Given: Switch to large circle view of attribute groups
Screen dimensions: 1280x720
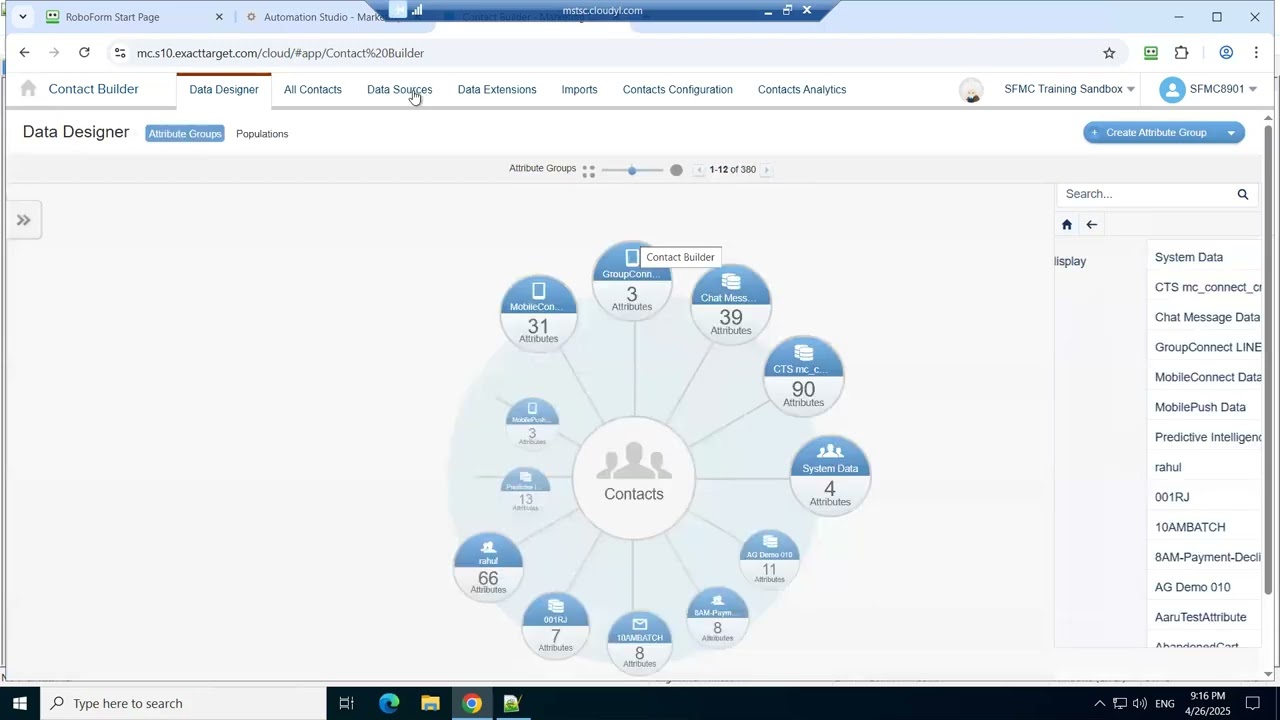Looking at the screenshot, I should coord(676,170).
